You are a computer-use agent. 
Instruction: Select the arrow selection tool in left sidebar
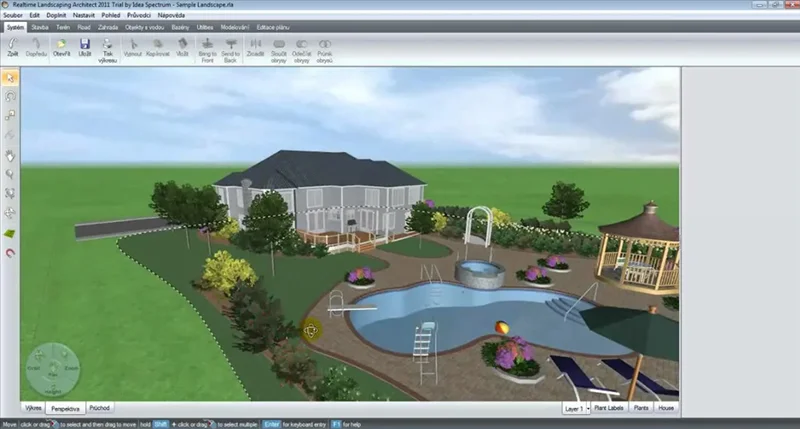click(10, 77)
